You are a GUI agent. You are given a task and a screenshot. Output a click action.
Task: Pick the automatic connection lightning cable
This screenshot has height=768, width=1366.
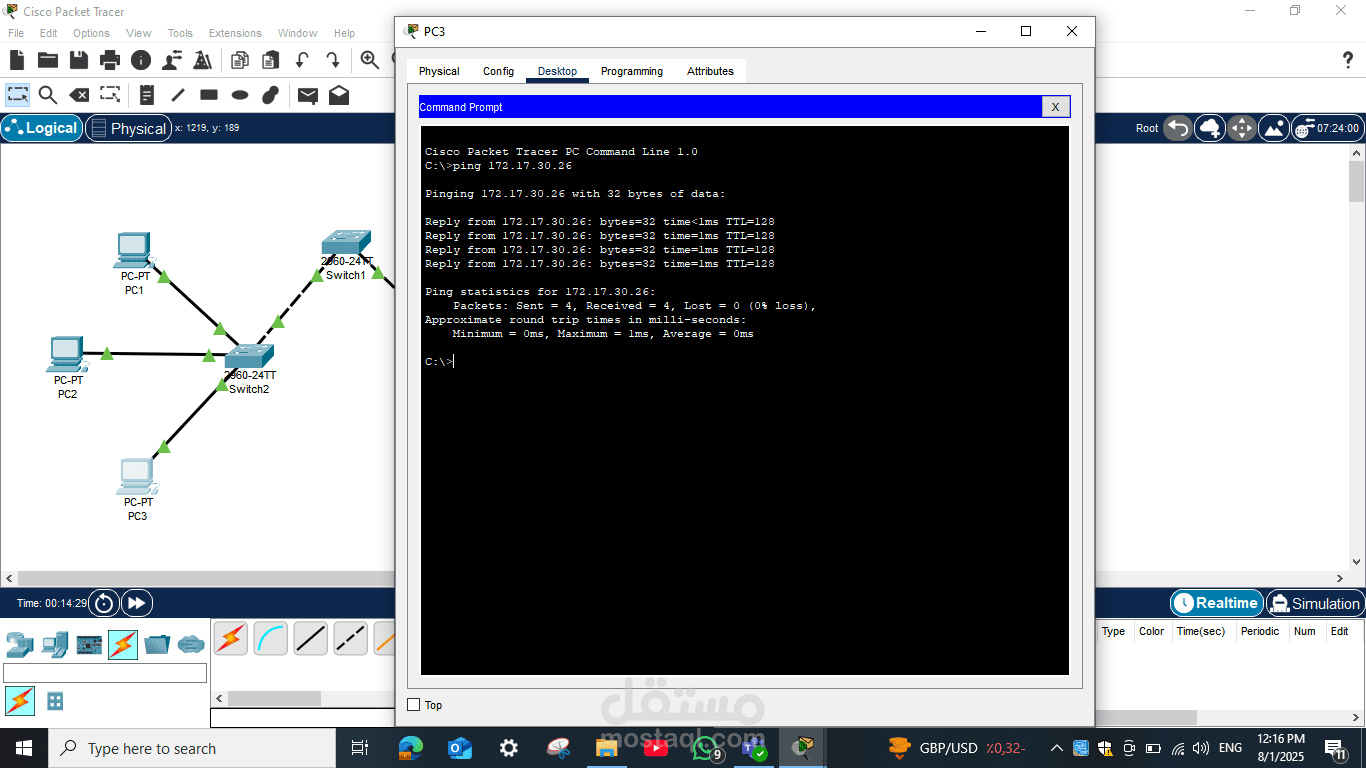pos(230,638)
